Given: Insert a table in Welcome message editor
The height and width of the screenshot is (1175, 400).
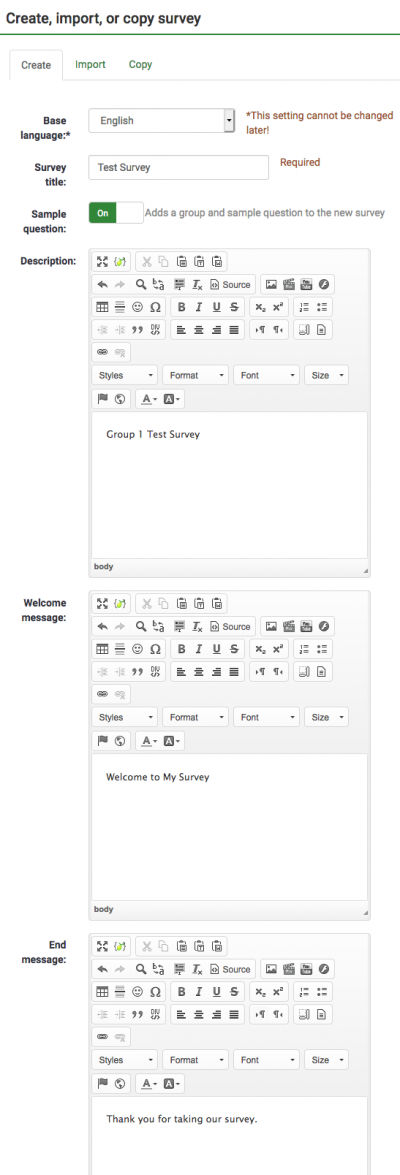Looking at the screenshot, I should [x=103, y=649].
